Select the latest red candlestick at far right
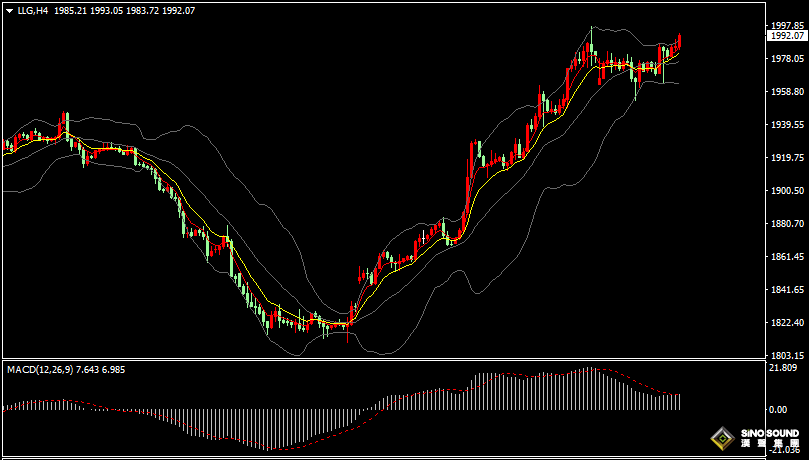The height and width of the screenshot is (460, 809). coord(679,42)
